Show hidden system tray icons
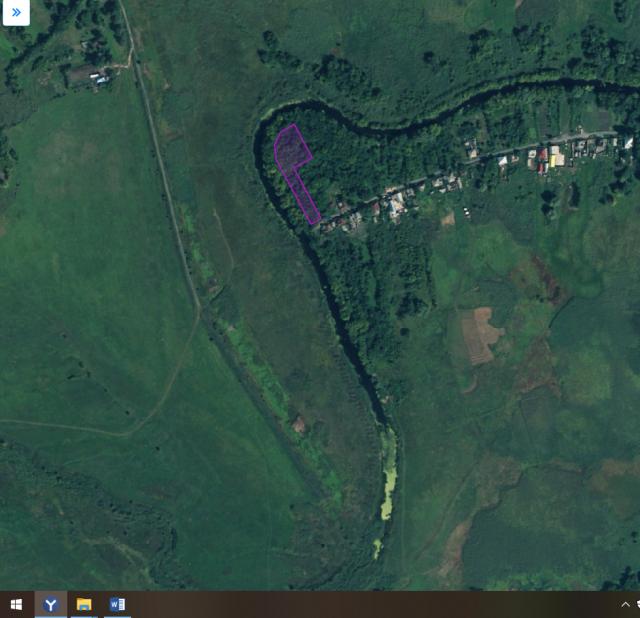Image resolution: width=640 pixels, height=618 pixels. pyautogui.click(x=625, y=605)
